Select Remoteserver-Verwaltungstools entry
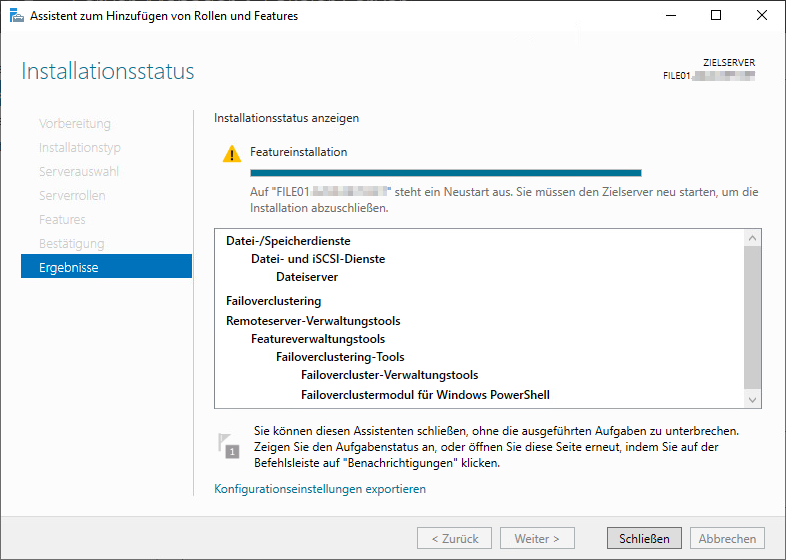Viewport: 786px width, 560px height. pos(313,321)
